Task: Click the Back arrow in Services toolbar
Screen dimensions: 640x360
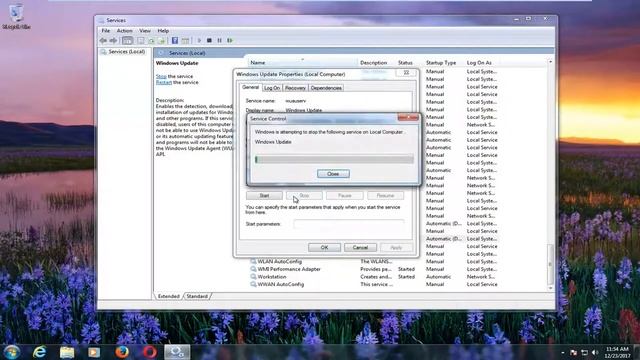Action: pos(103,40)
